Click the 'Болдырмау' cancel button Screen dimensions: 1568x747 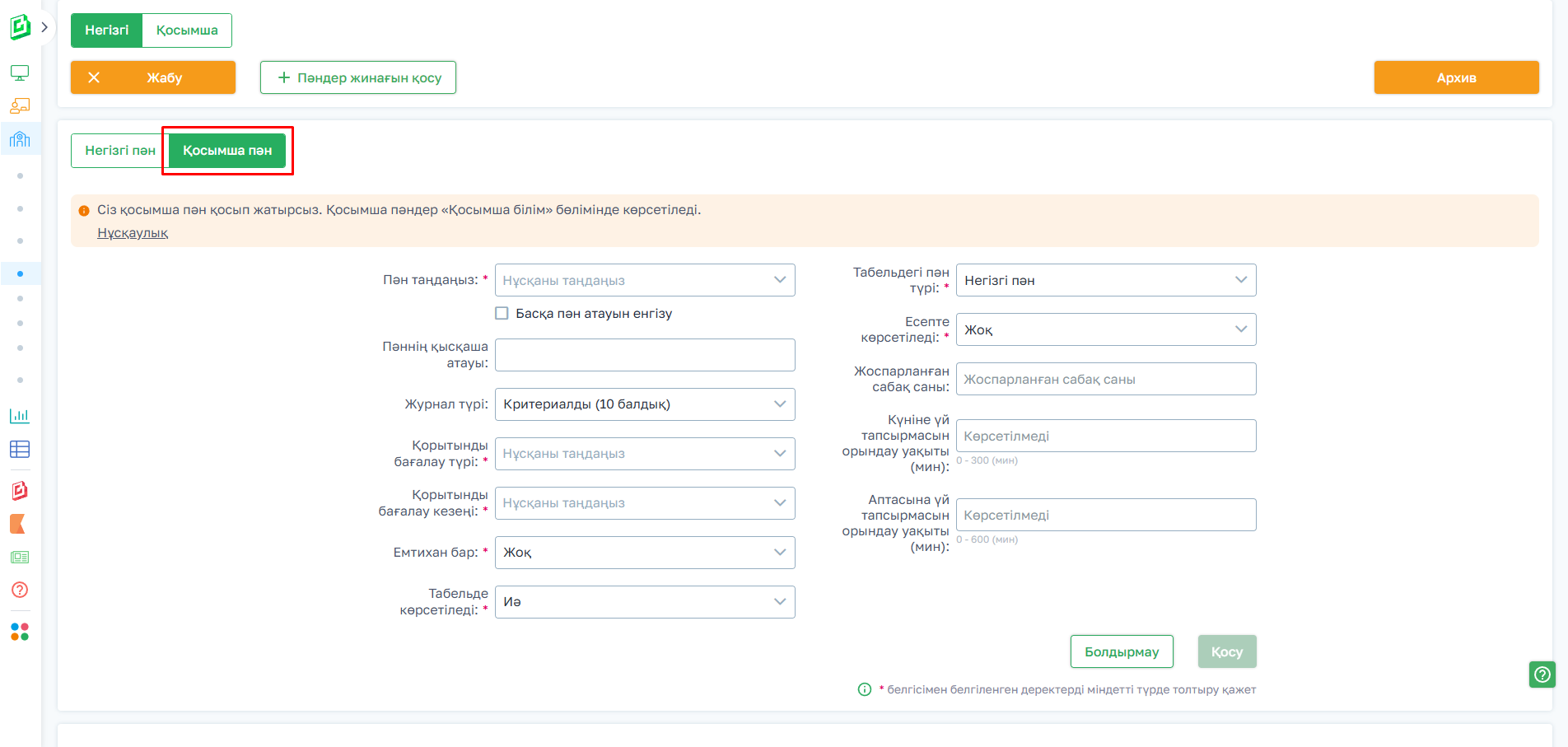[x=1121, y=651]
